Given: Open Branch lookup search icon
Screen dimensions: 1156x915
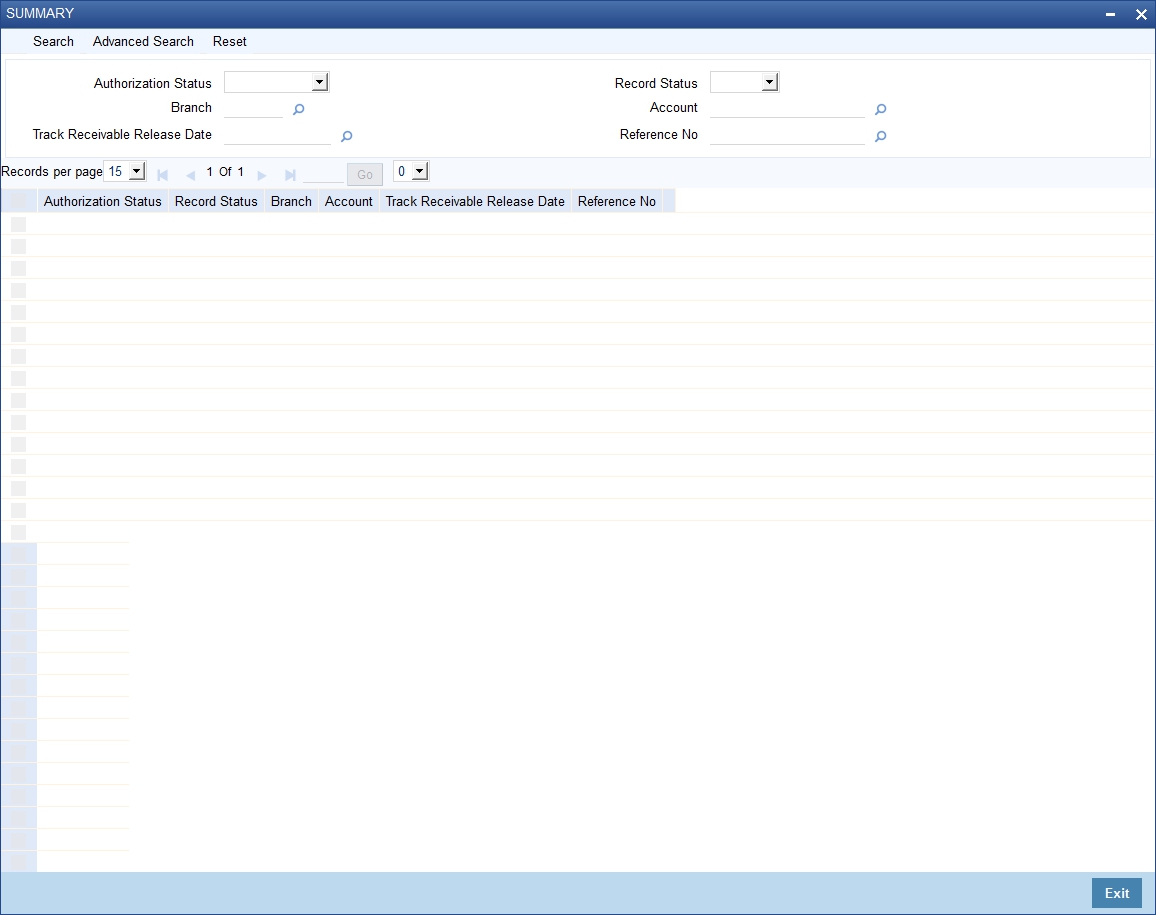Looking at the screenshot, I should [299, 109].
